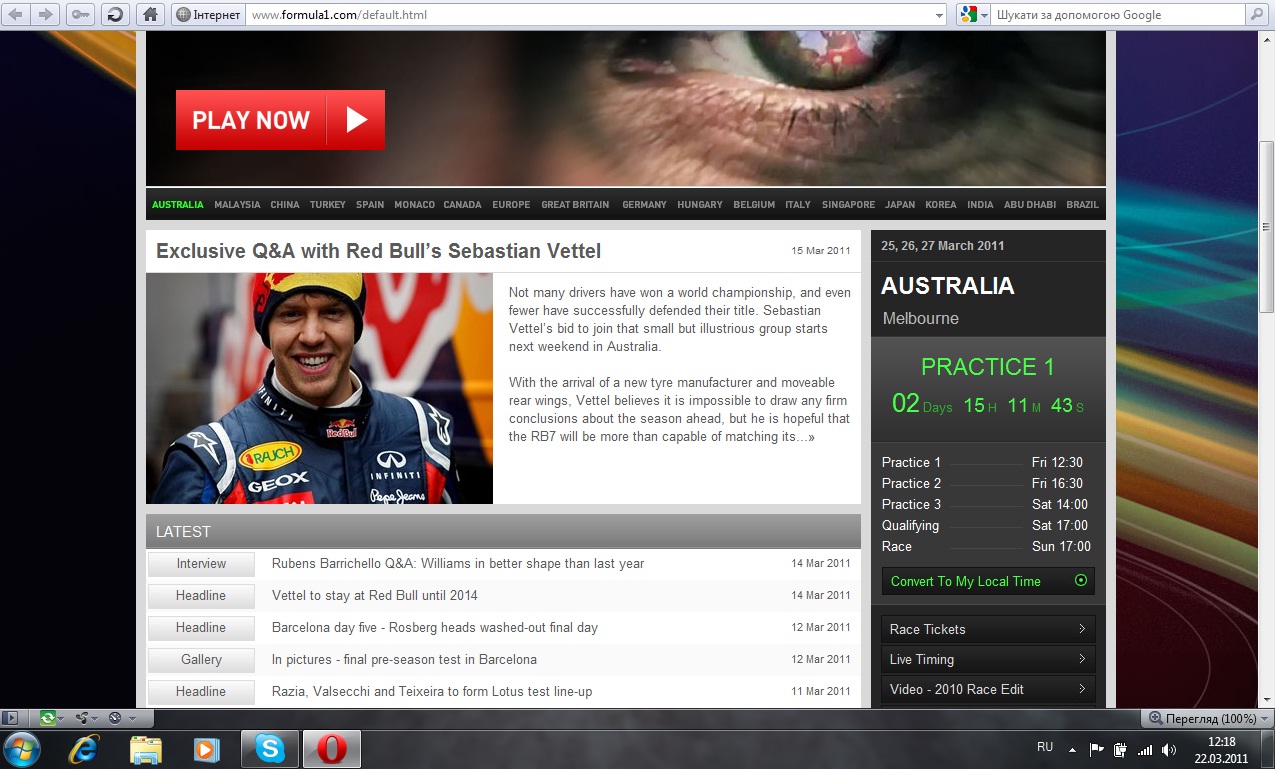
Task: Click the Interview tag button
Action: coord(201,564)
